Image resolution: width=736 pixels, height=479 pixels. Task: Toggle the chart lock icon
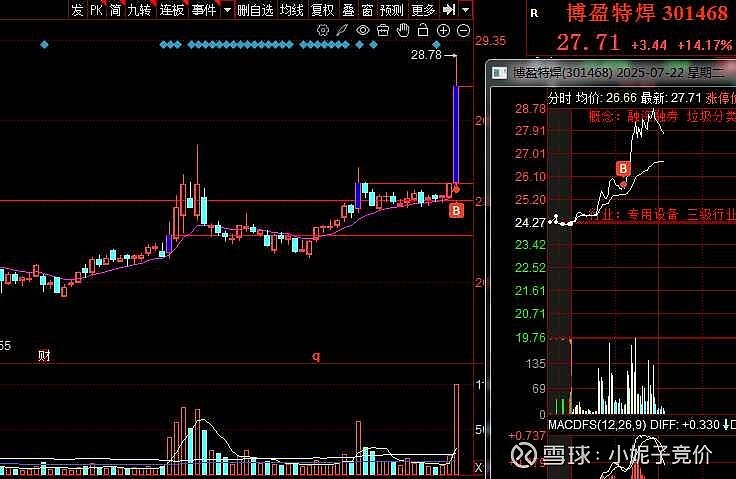click(x=423, y=30)
